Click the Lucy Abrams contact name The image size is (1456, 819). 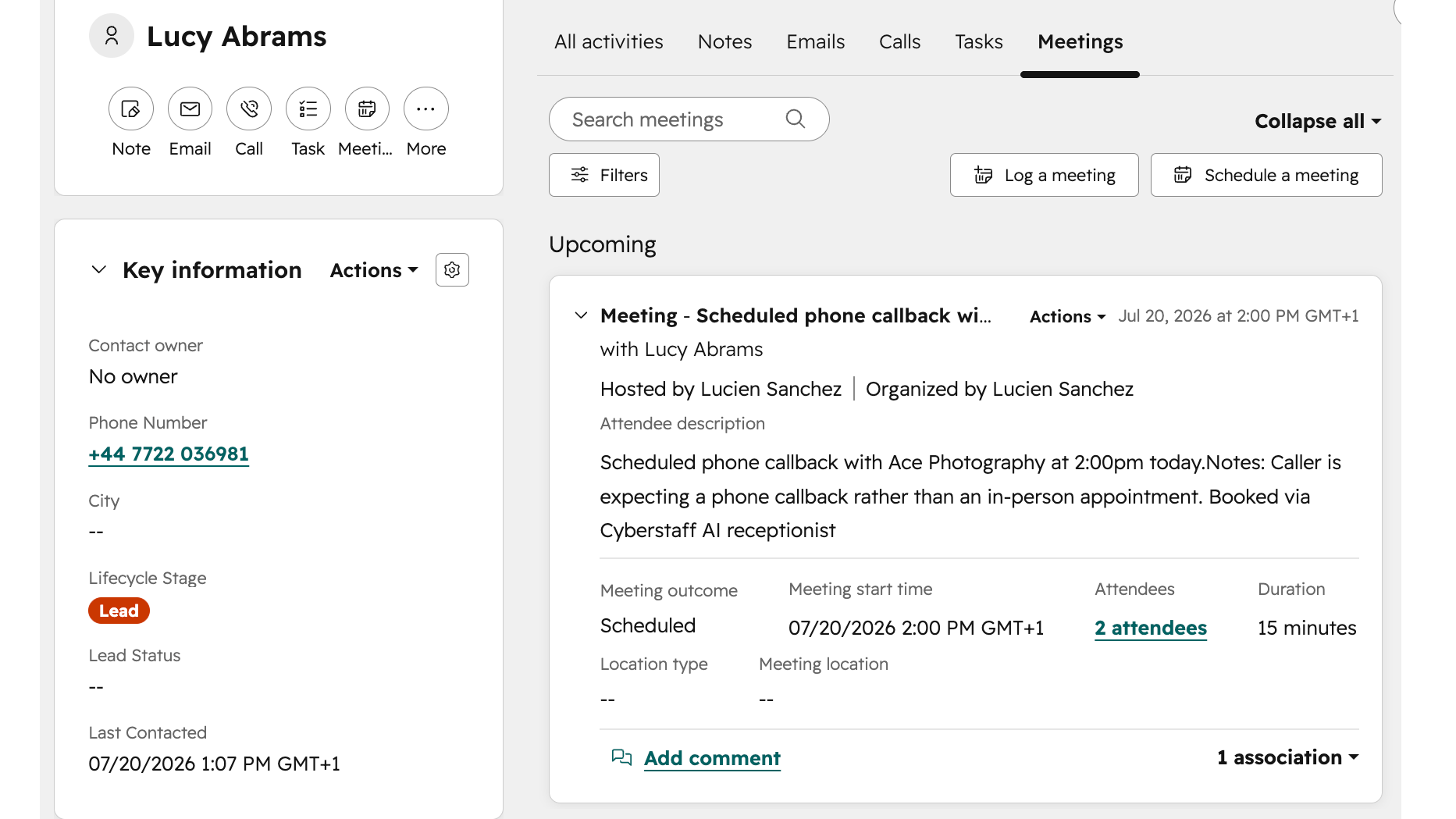click(237, 37)
